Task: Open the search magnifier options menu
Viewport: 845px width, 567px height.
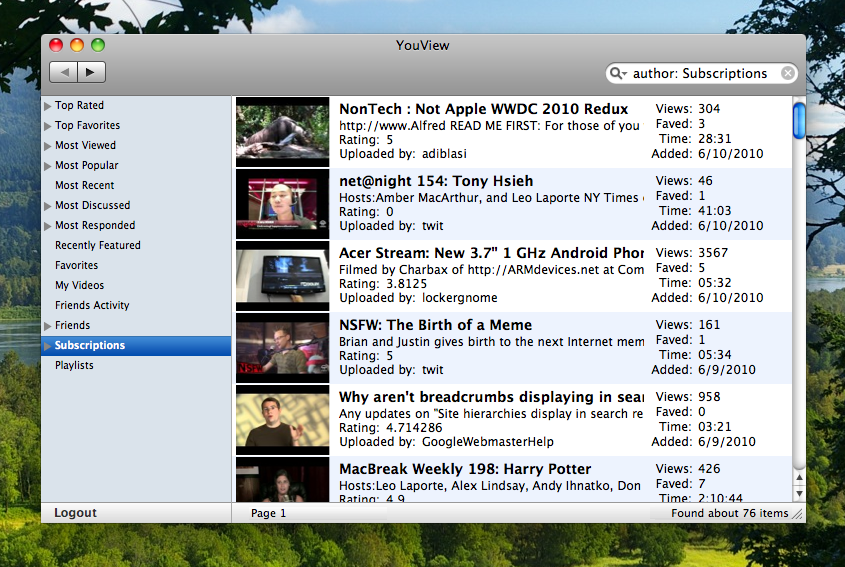Action: [618, 73]
